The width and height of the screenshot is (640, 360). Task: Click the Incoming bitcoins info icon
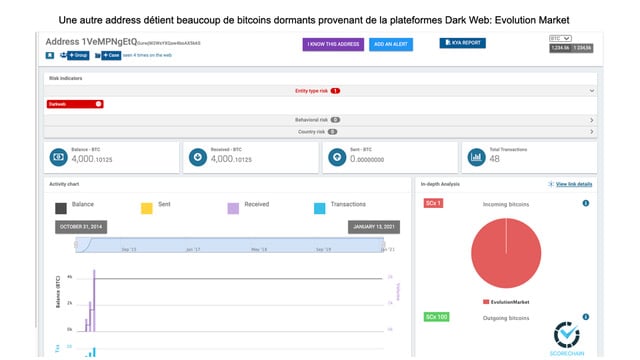tap(586, 203)
